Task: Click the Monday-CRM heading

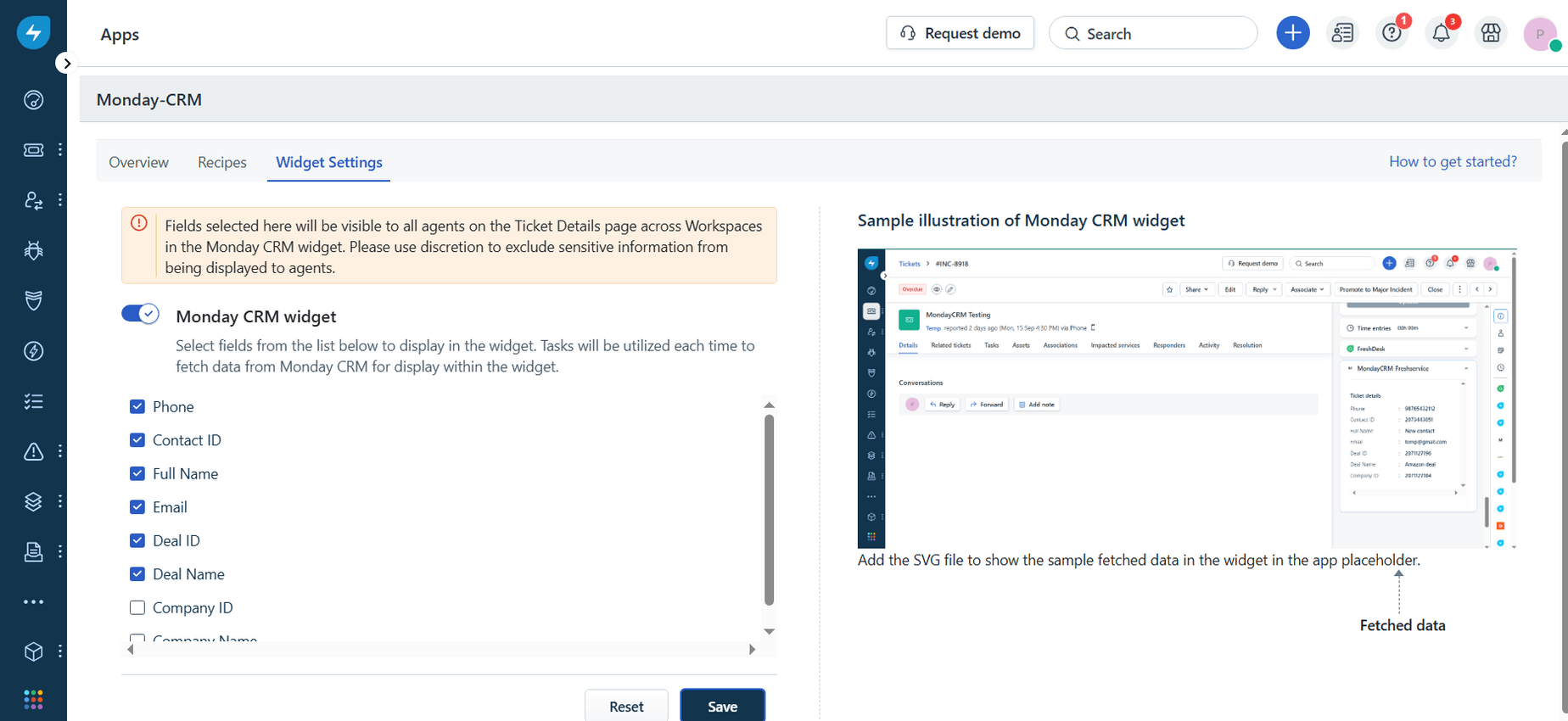Action: 149,99
